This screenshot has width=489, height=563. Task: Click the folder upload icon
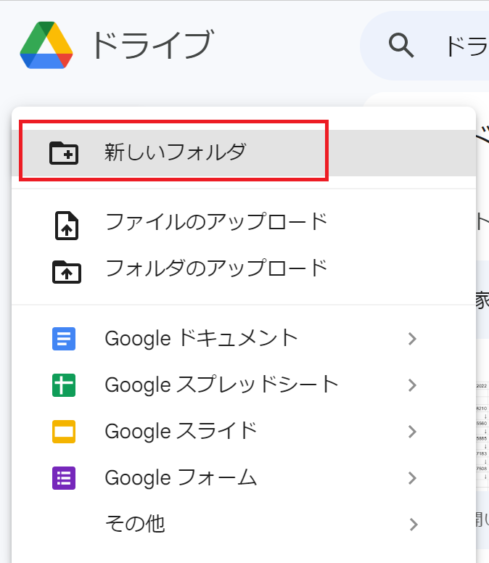(66, 272)
